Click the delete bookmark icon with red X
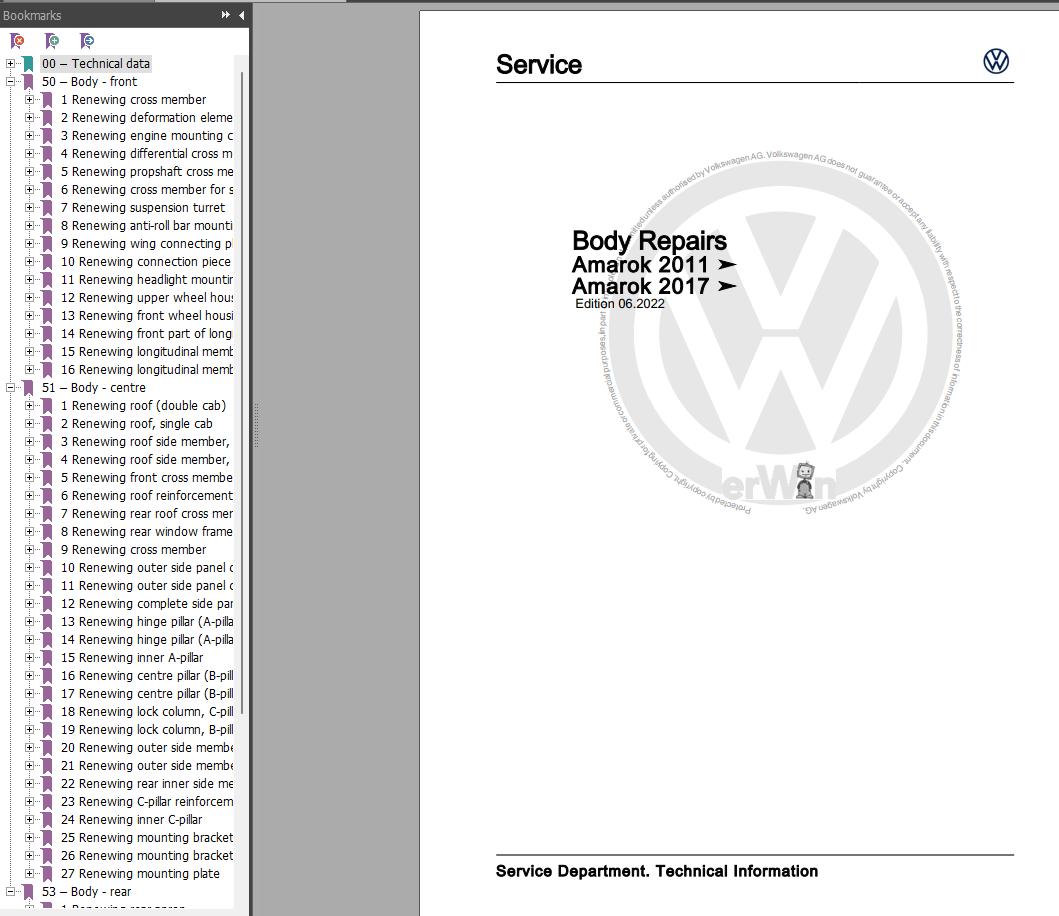The height and width of the screenshot is (916, 1059). [18, 41]
